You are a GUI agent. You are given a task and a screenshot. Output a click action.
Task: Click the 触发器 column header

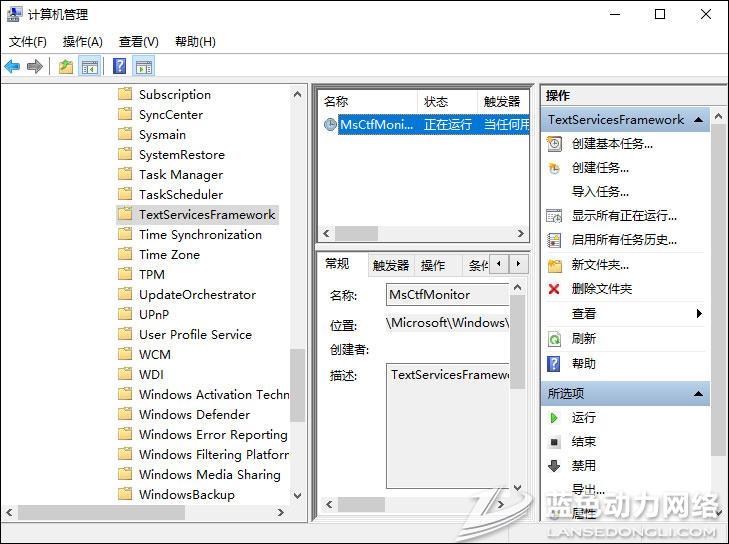pos(504,101)
